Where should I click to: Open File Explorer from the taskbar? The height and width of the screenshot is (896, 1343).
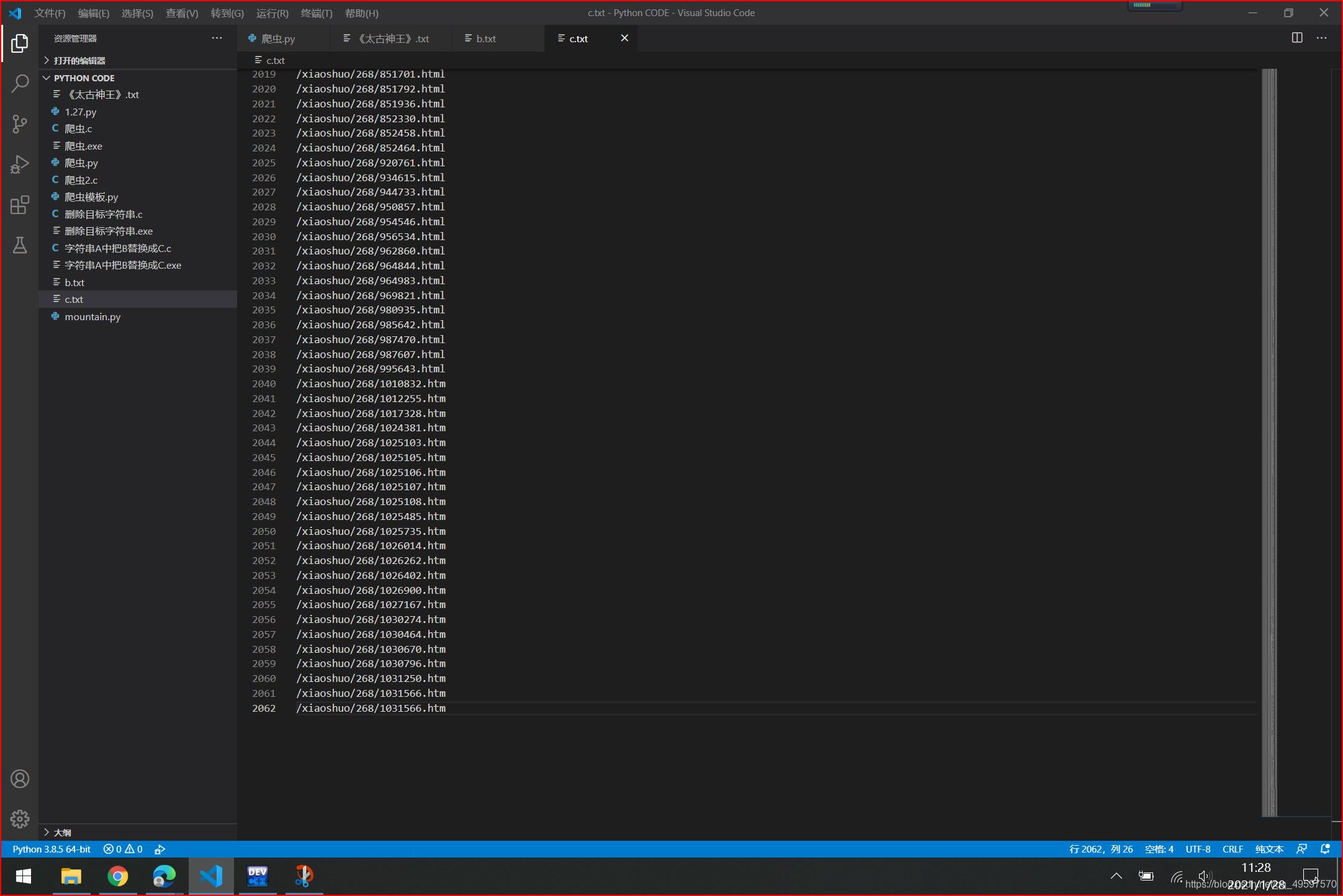(x=71, y=876)
